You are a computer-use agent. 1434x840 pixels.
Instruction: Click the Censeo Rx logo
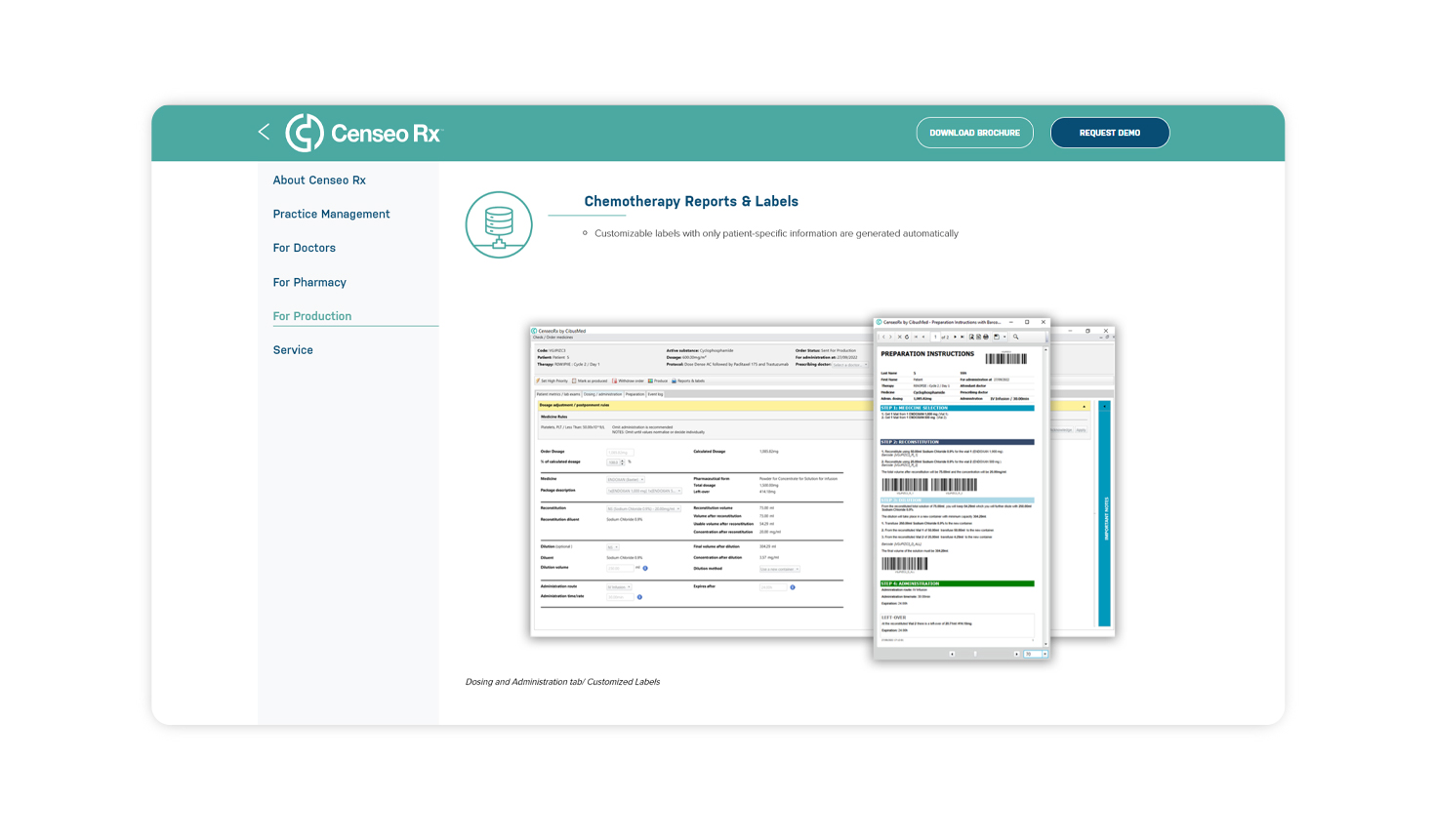point(363,133)
